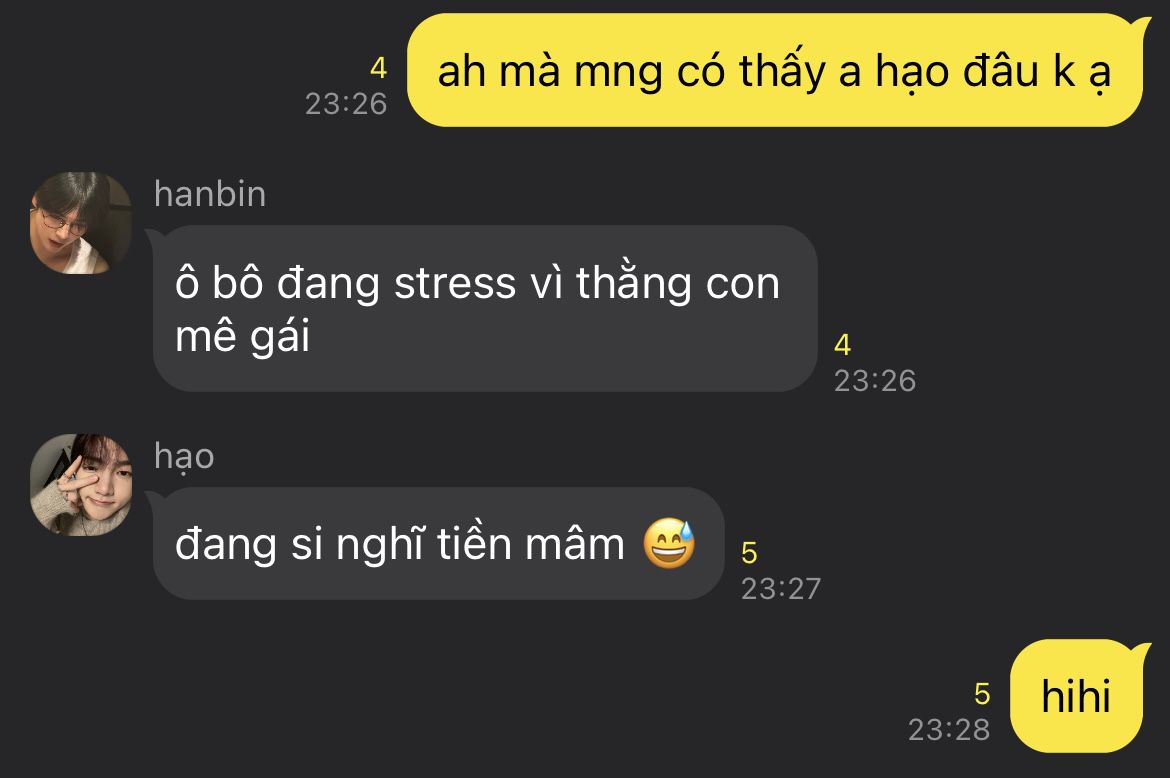Open hanbin's profile picture
This screenshot has width=1170, height=778.
pyautogui.click(x=81, y=223)
